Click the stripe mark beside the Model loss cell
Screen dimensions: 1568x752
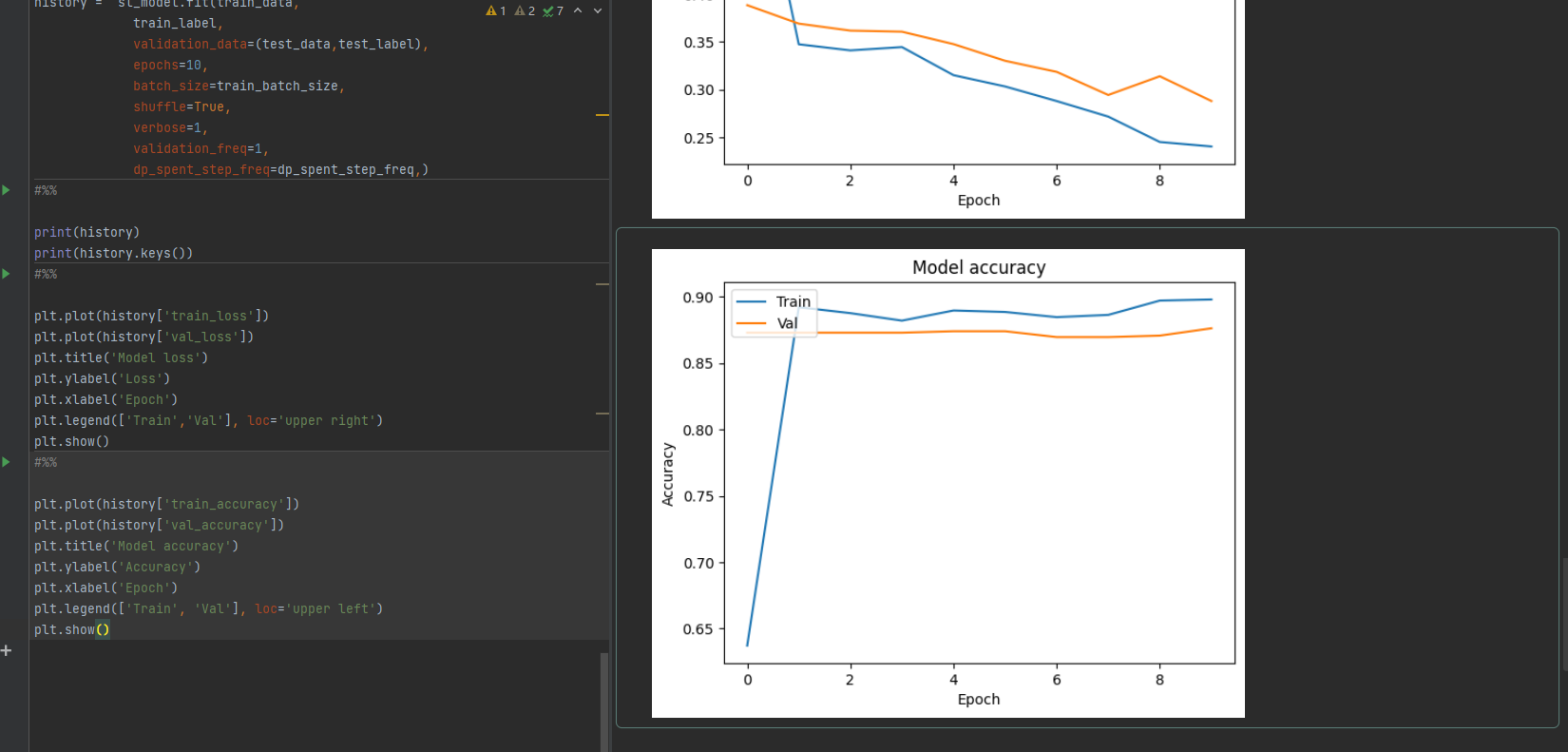[x=602, y=284]
